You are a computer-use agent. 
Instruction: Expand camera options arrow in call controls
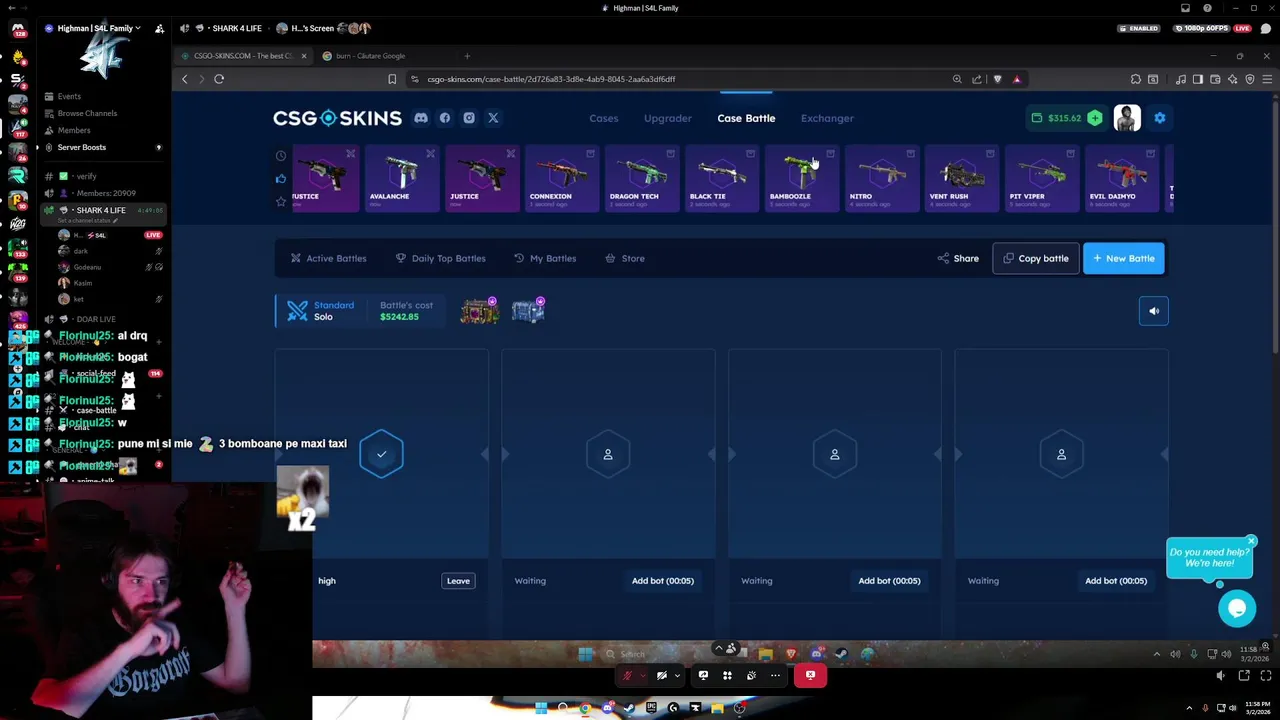pyautogui.click(x=677, y=675)
